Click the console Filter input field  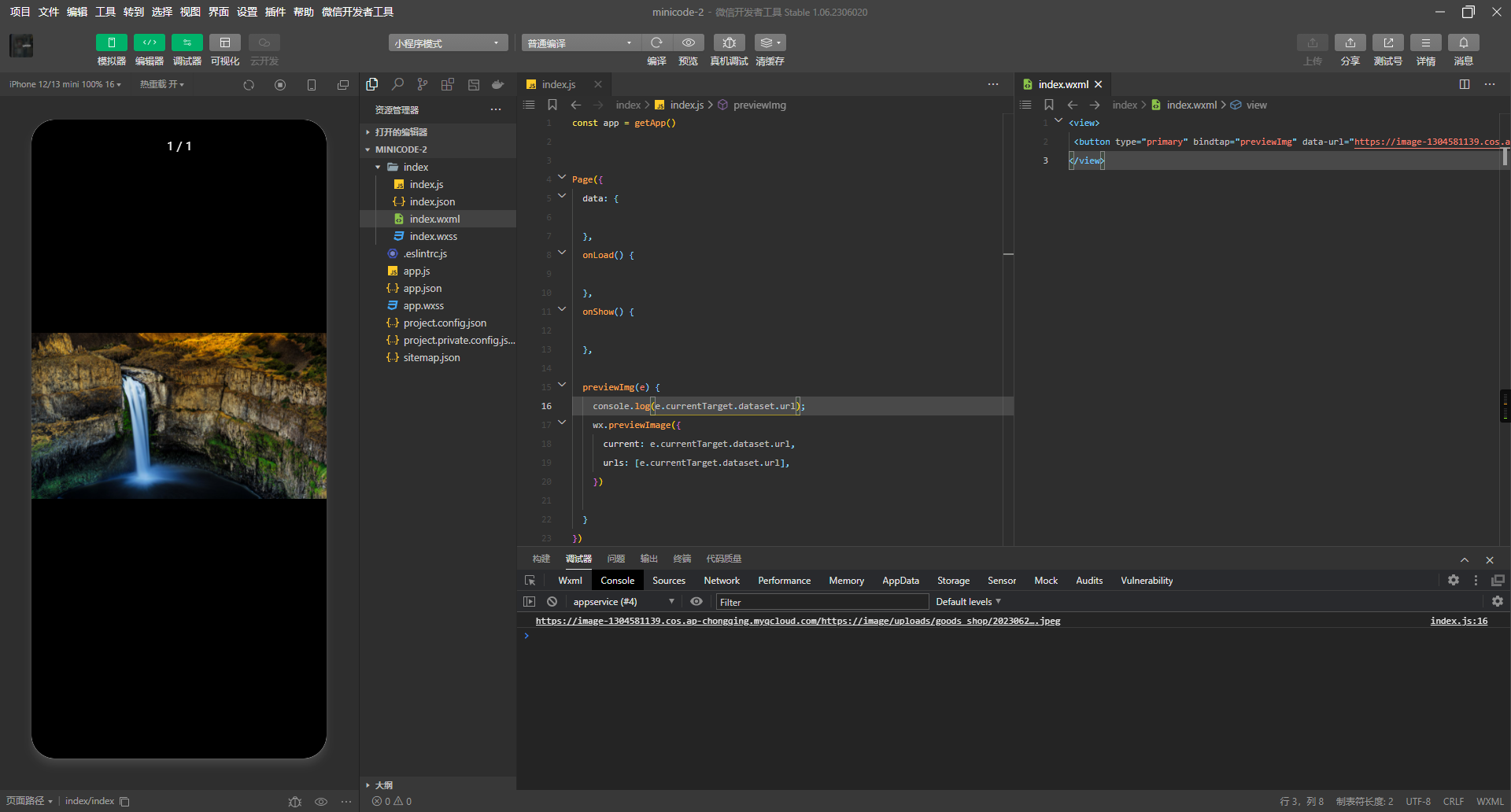click(x=821, y=602)
